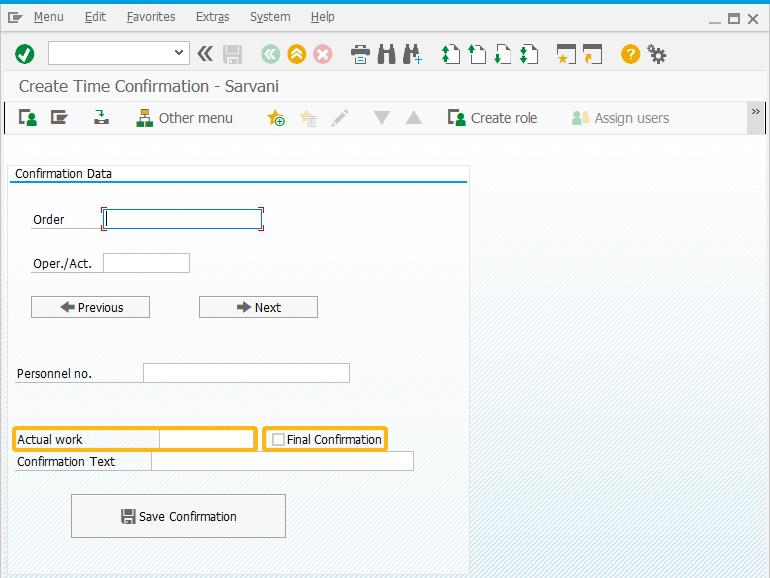Click Delete Favorites star-trash icon

pyautogui.click(x=308, y=118)
